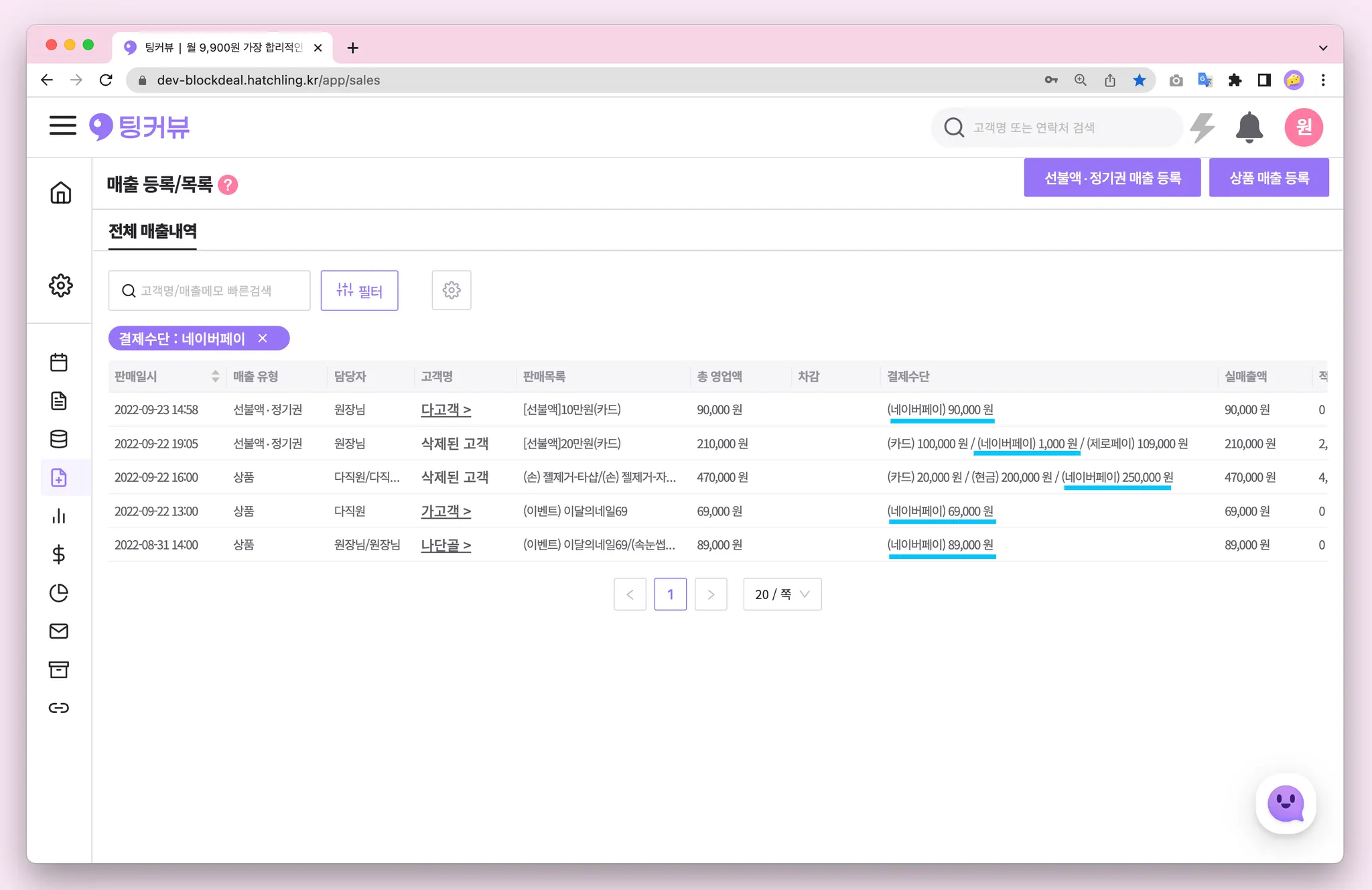Open the mail icon in sidebar

click(59, 631)
